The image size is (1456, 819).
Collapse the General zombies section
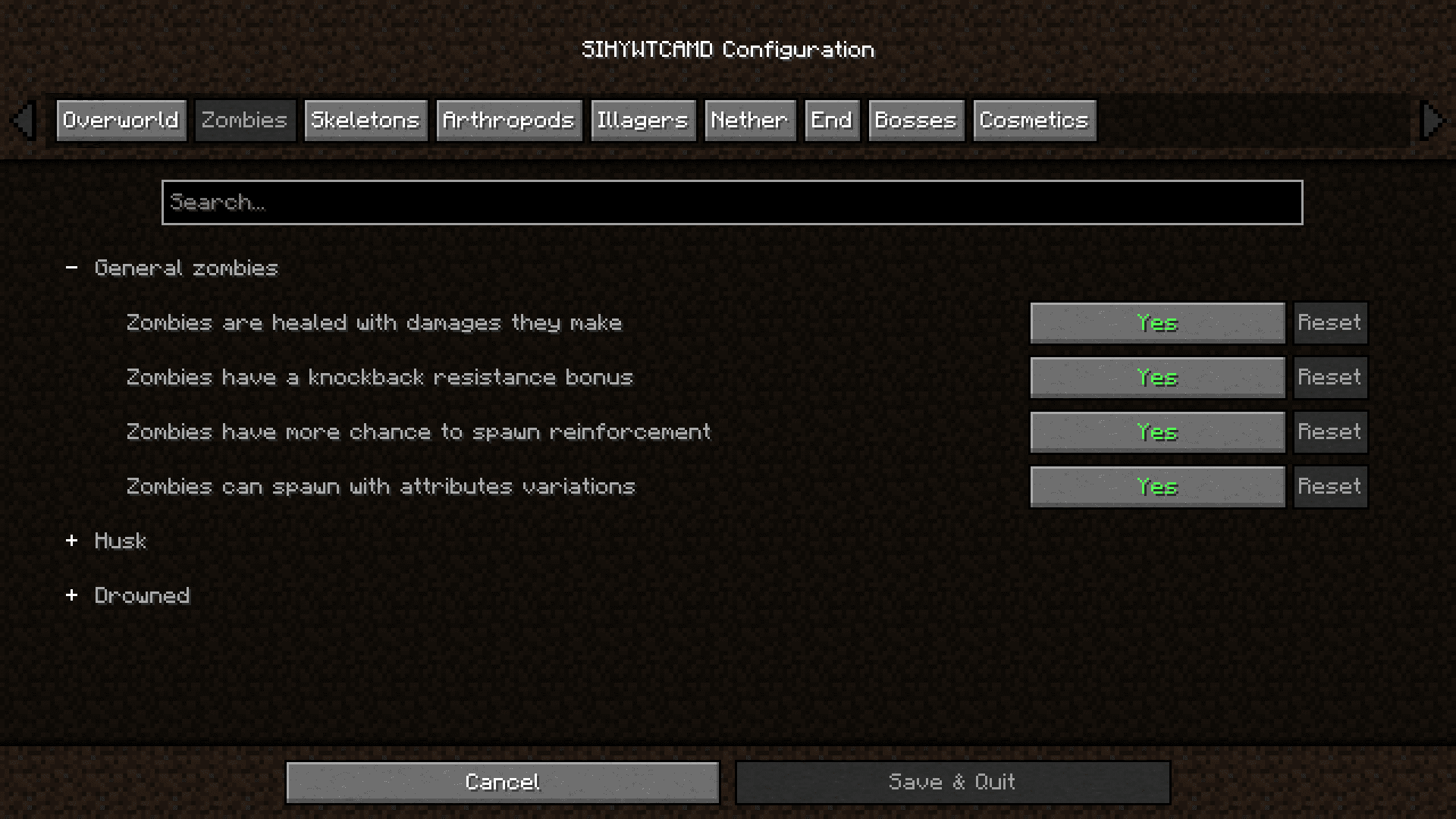[x=71, y=267]
